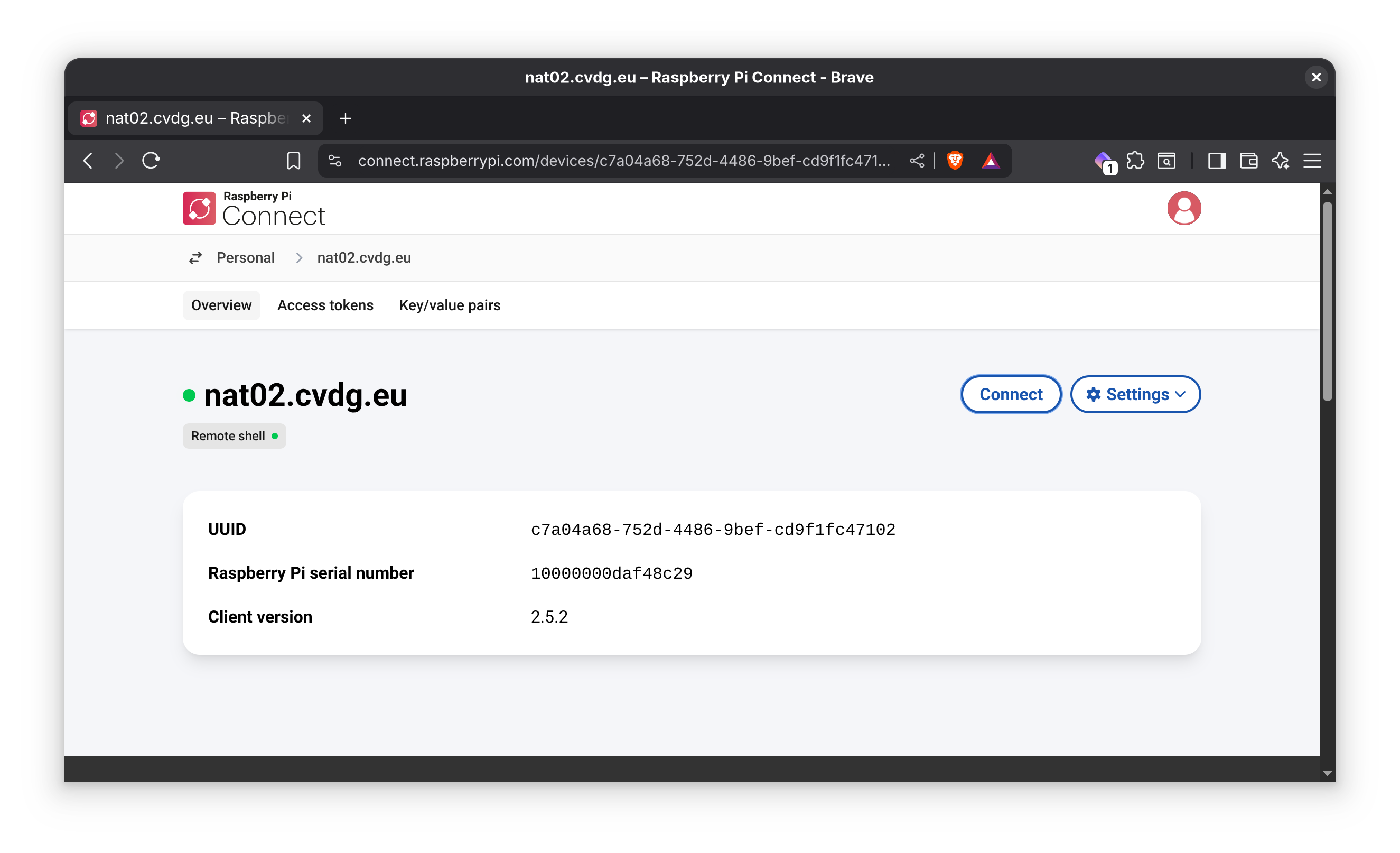Click the Raspberry Pi Connect logo
The width and height of the screenshot is (1400, 853).
pyautogui.click(x=254, y=209)
